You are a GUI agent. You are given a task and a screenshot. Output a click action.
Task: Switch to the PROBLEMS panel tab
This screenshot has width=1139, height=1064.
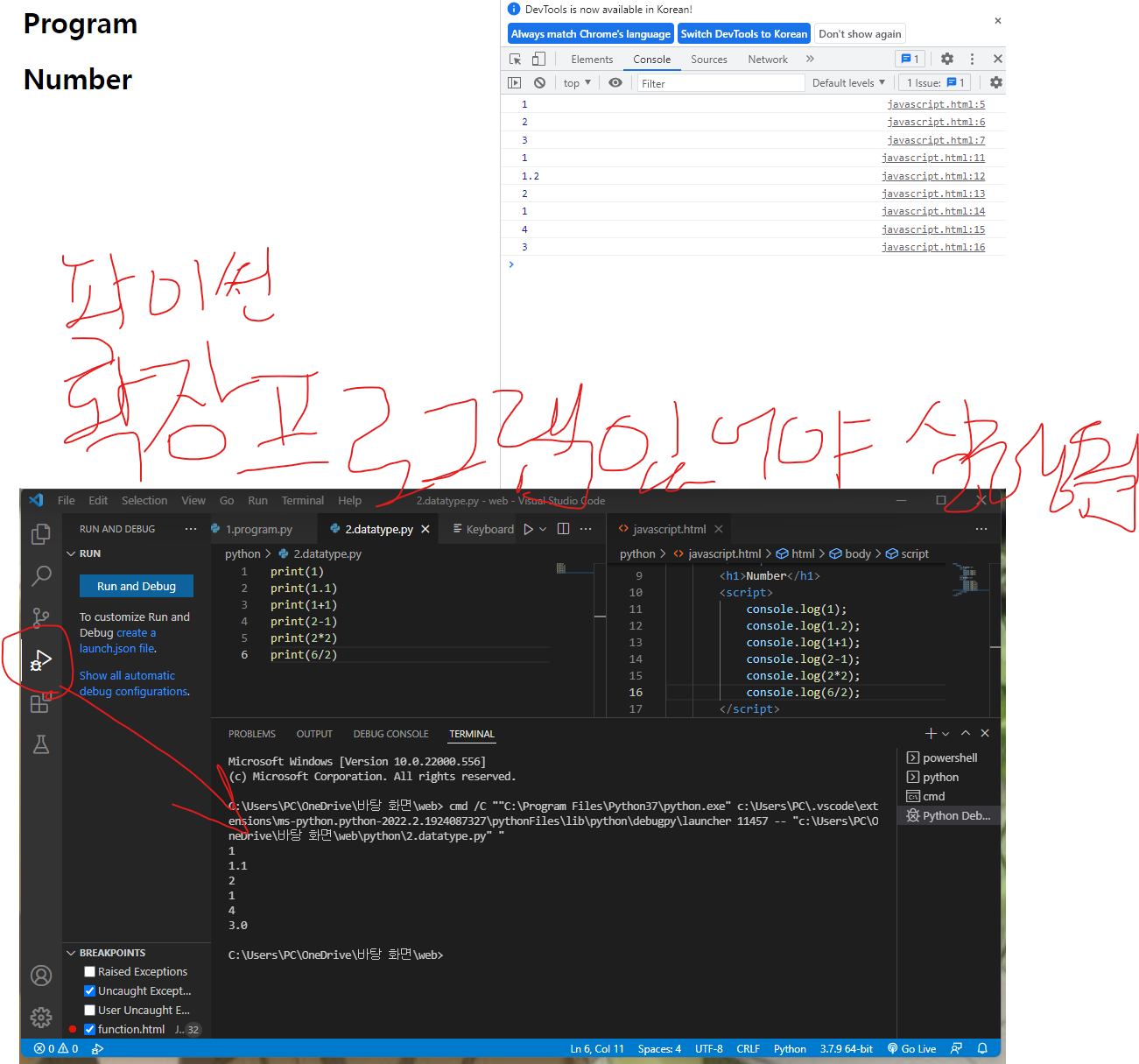(x=252, y=734)
